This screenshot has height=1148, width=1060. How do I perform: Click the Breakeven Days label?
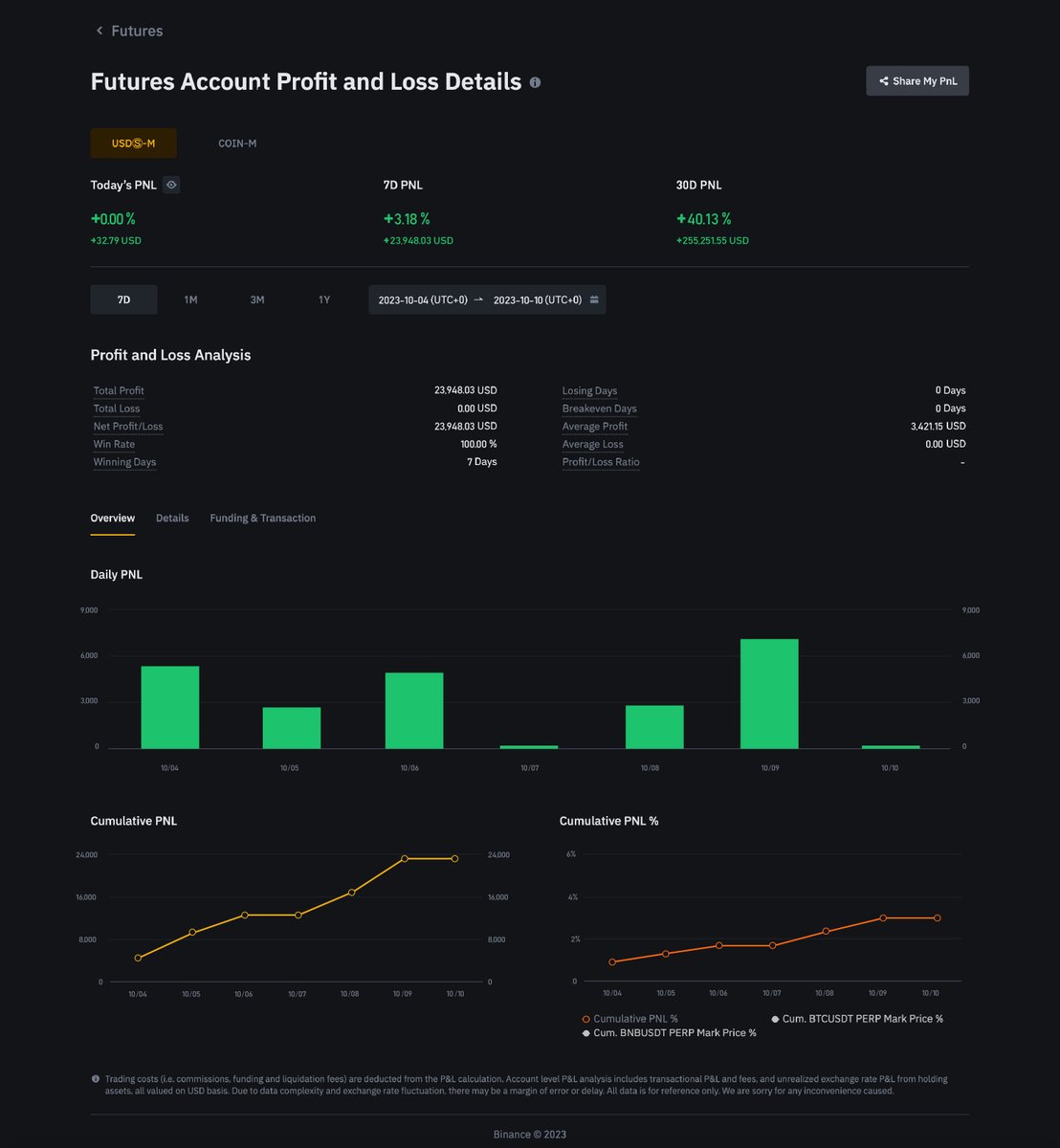point(599,408)
